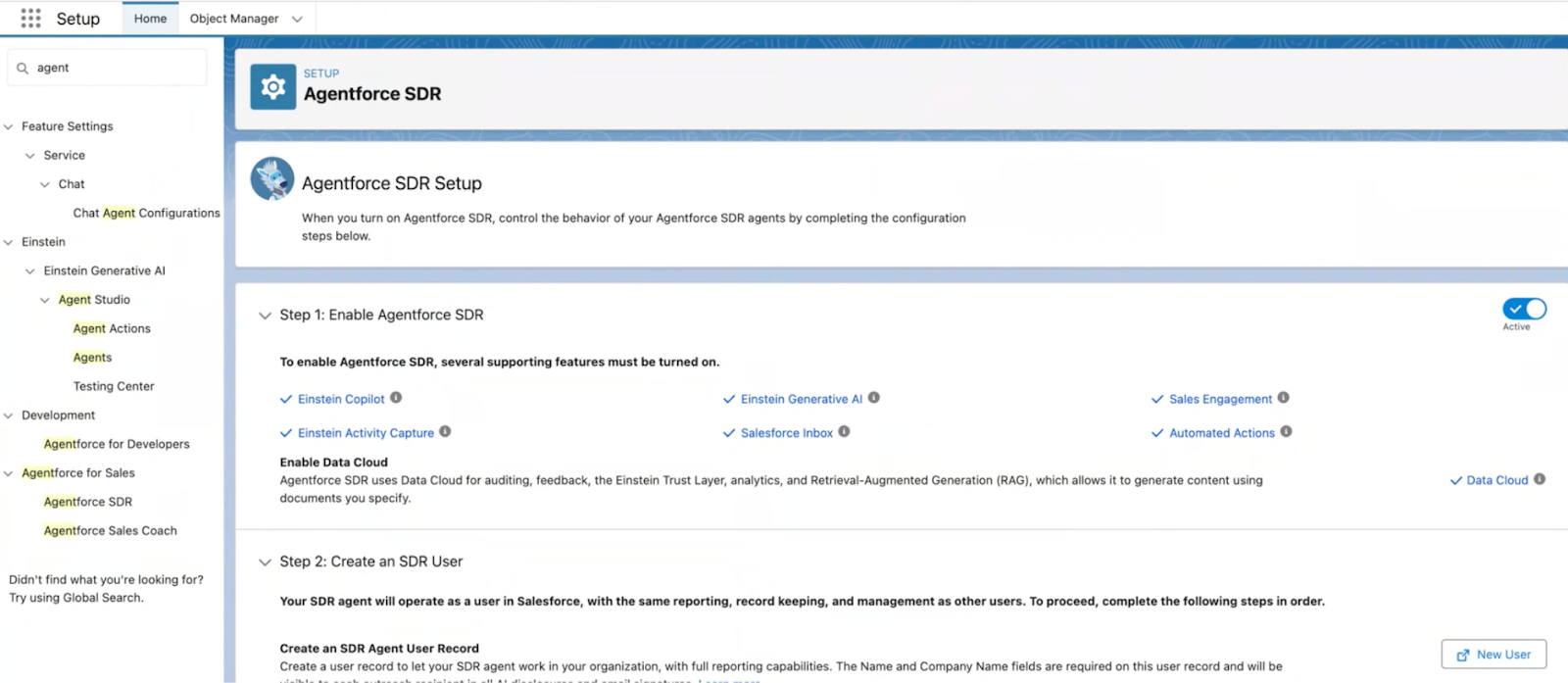The width and height of the screenshot is (1568, 683).
Task: Click the info icon beside Sales Engagement
Action: click(1284, 398)
